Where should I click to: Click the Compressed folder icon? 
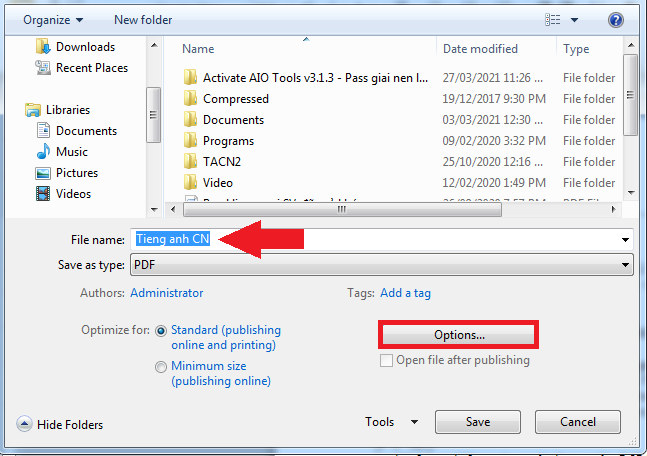point(190,99)
